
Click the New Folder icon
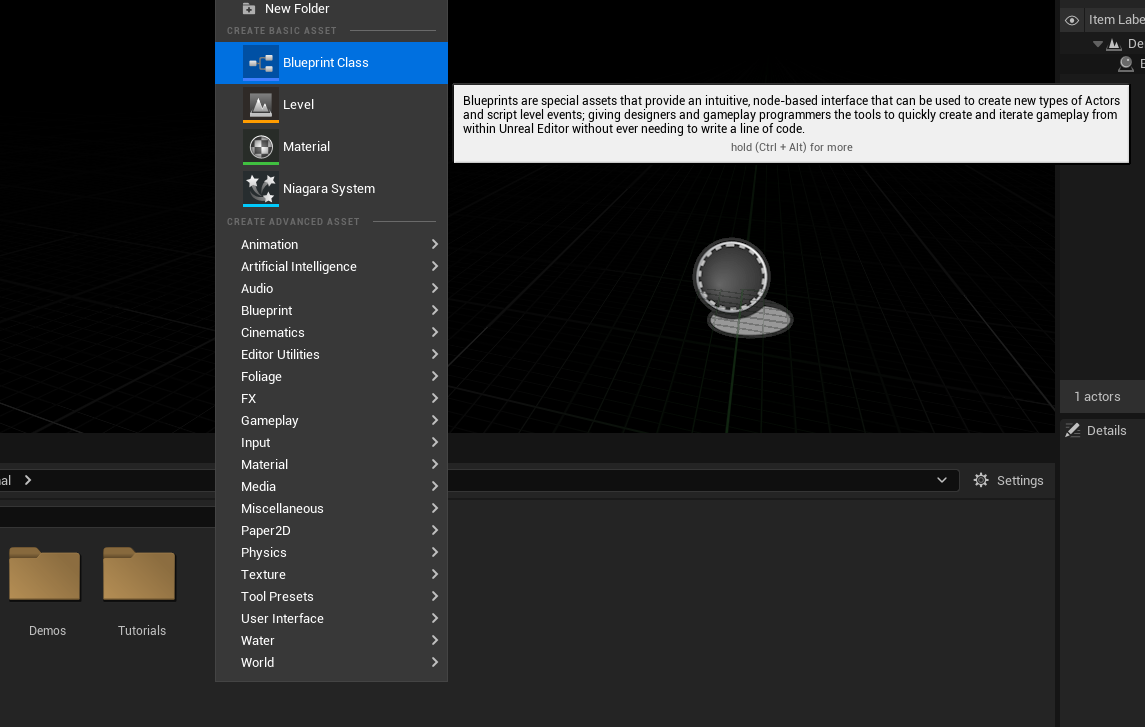249,9
